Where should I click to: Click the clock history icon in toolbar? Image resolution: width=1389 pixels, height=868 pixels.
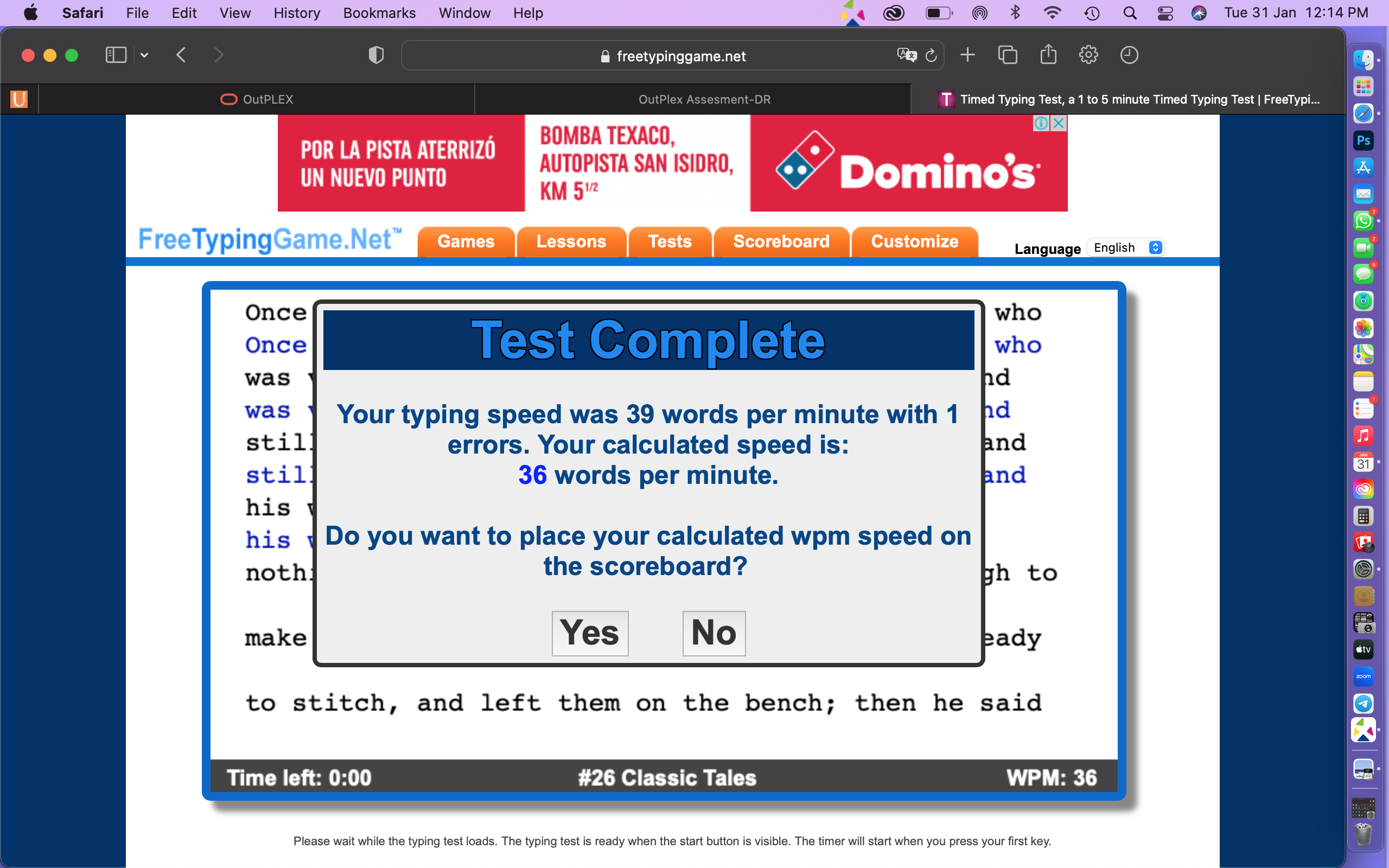click(1129, 55)
